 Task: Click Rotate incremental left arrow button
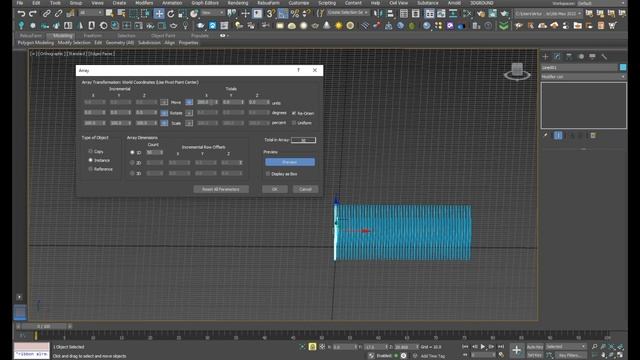pos(164,113)
